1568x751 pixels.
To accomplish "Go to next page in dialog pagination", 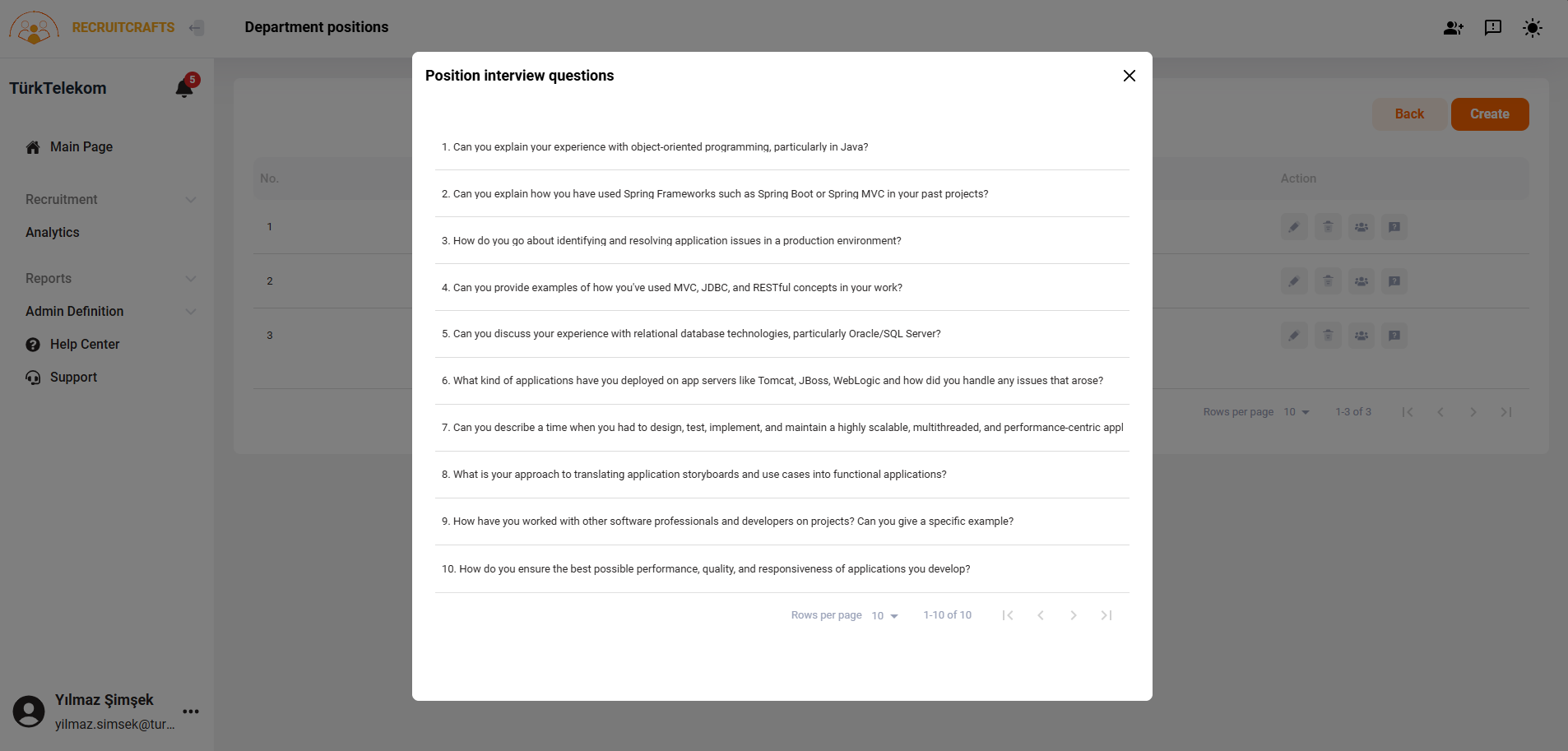I will pos(1074,615).
